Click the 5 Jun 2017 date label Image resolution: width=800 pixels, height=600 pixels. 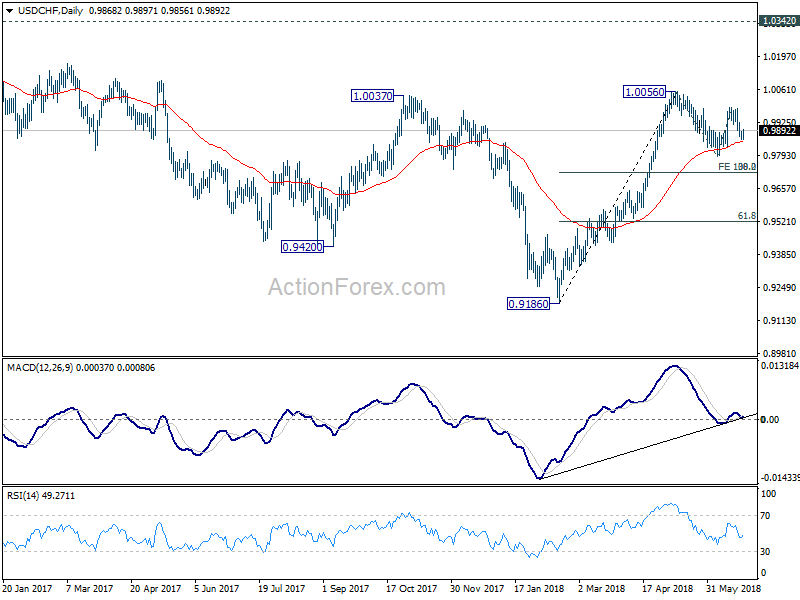click(216, 589)
